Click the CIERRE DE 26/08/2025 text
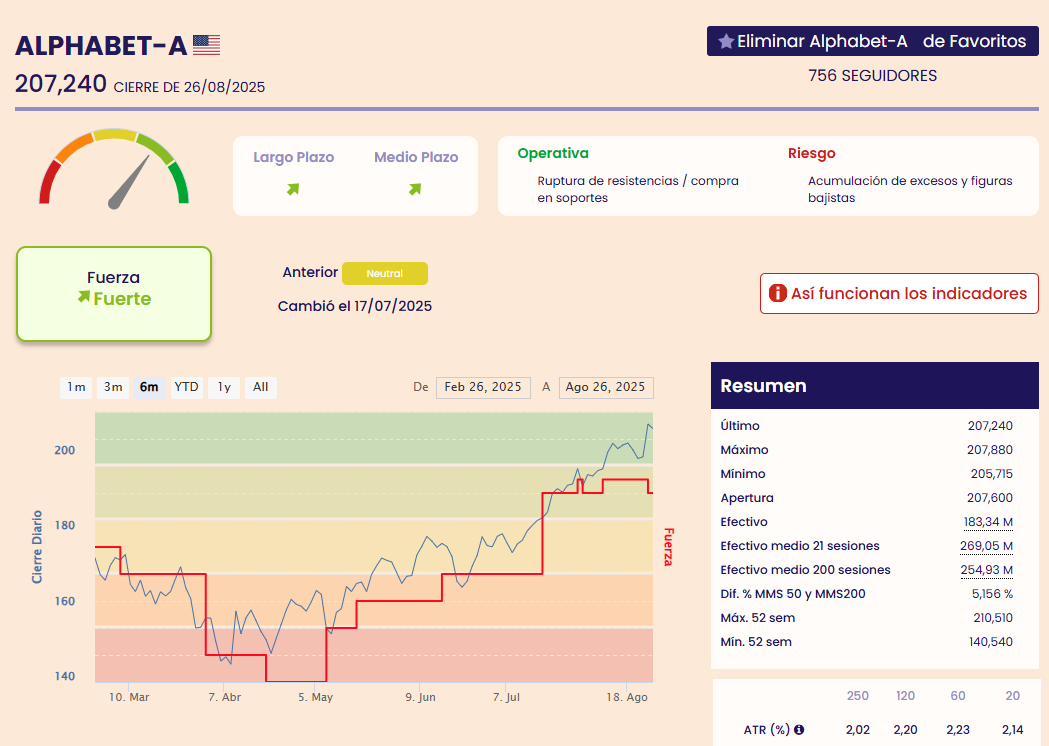1049x746 pixels. (x=189, y=87)
